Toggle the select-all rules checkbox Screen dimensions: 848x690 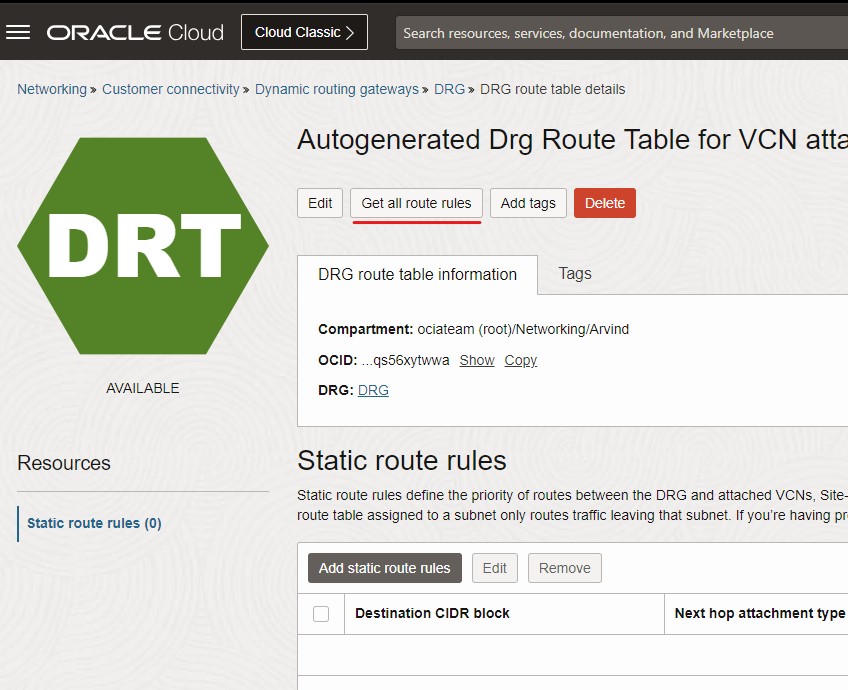(321, 614)
